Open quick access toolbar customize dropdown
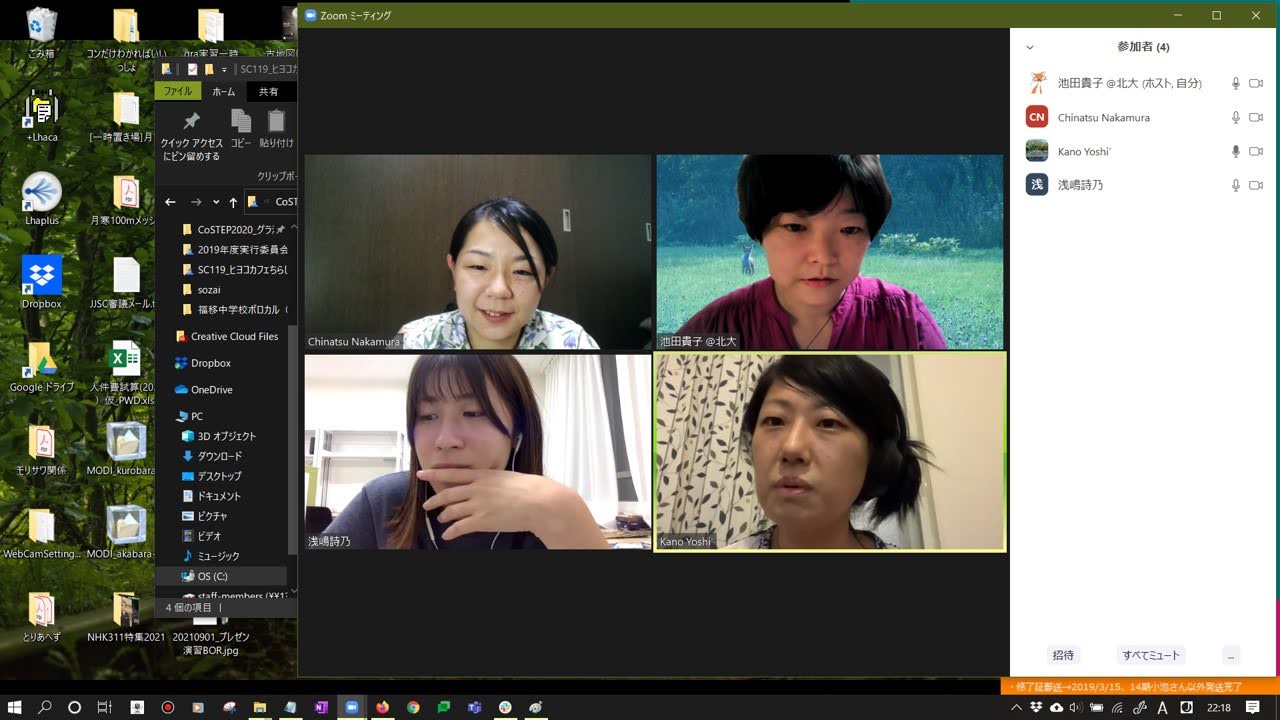The width and height of the screenshot is (1280, 720). pos(225,69)
